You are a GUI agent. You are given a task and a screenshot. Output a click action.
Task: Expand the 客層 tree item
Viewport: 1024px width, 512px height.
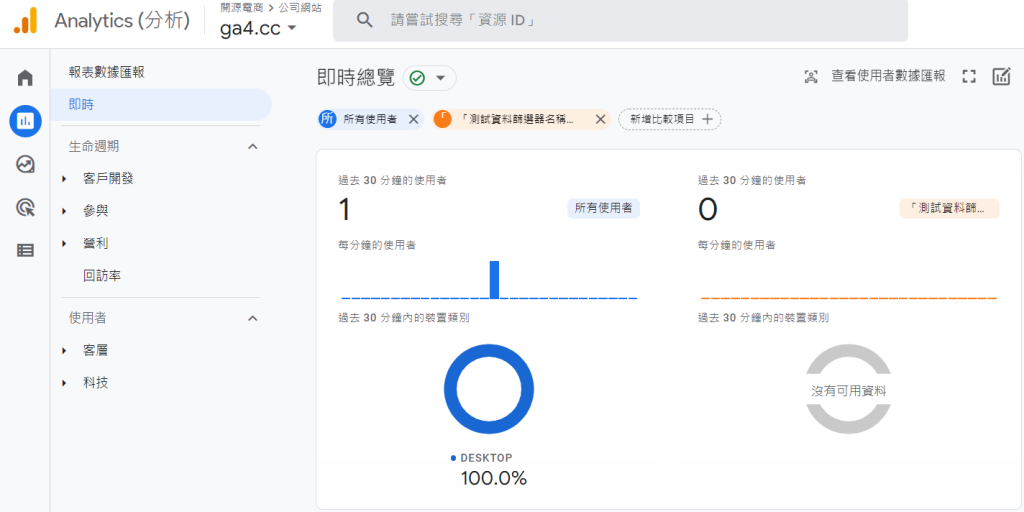(x=64, y=351)
